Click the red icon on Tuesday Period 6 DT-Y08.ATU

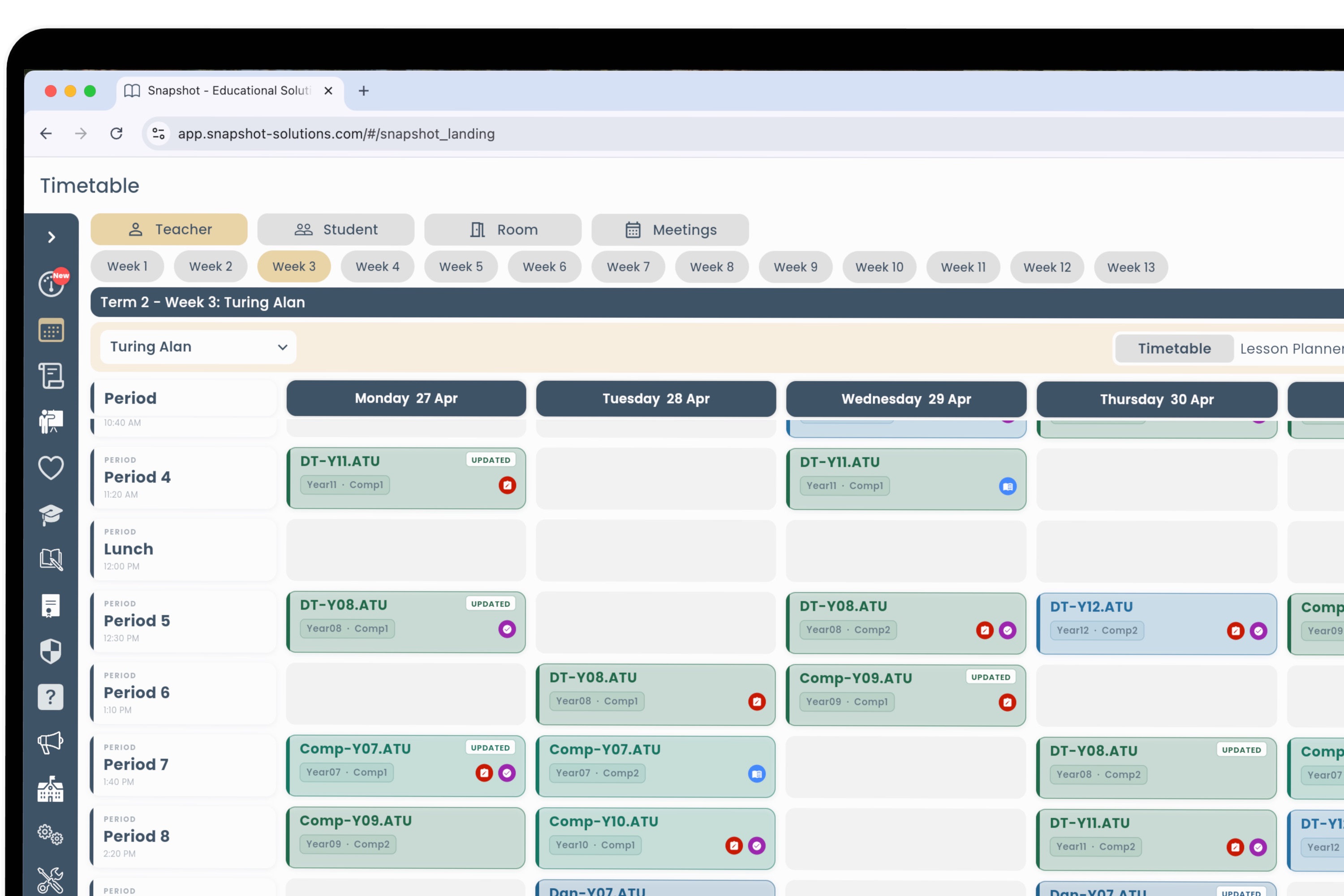click(x=757, y=702)
